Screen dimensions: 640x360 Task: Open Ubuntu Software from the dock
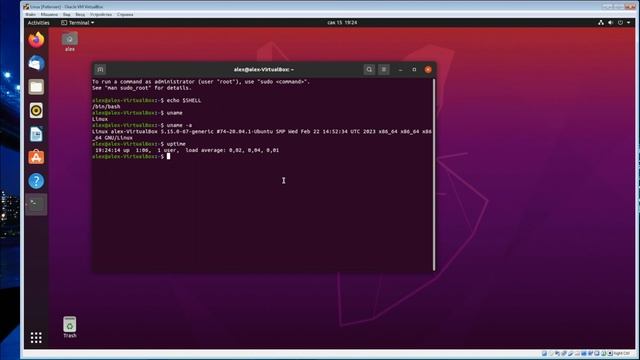36,158
